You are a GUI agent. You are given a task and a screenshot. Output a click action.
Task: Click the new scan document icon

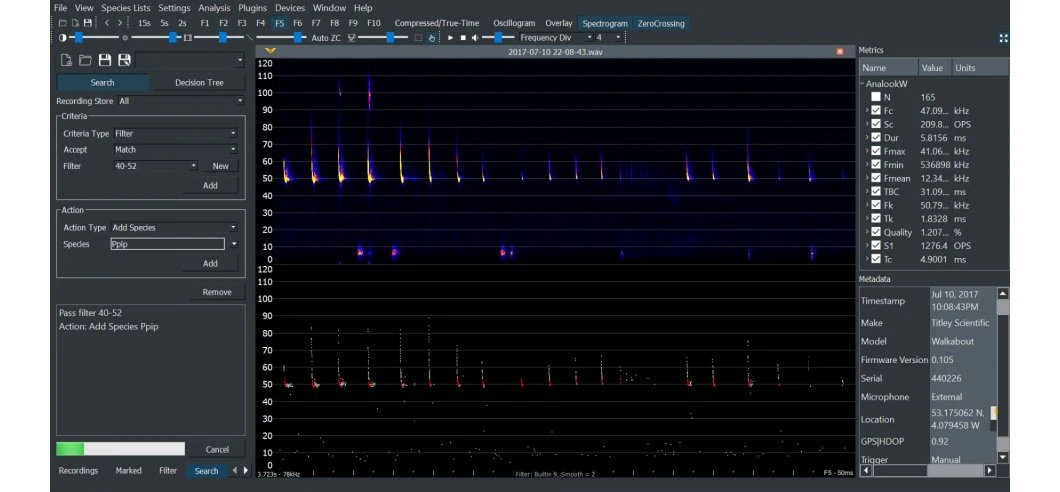[x=64, y=61]
